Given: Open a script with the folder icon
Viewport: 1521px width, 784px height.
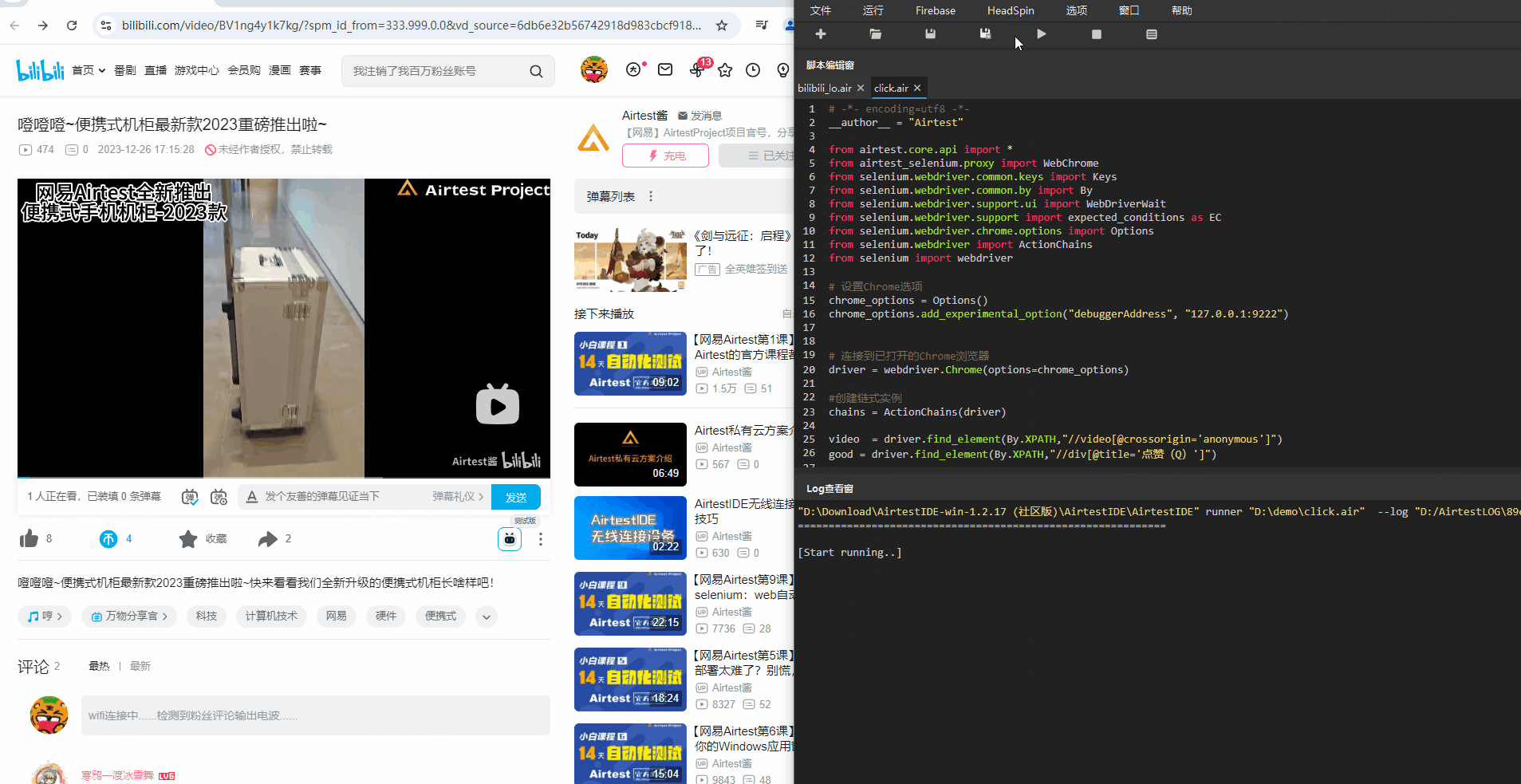Looking at the screenshot, I should coord(875,34).
